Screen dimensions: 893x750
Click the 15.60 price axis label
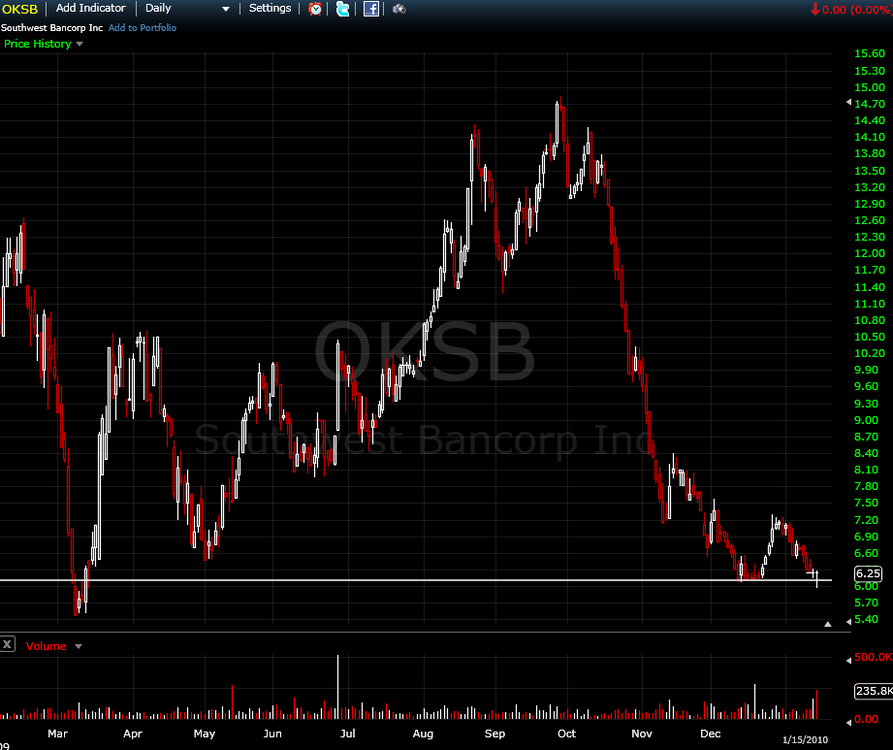point(870,54)
